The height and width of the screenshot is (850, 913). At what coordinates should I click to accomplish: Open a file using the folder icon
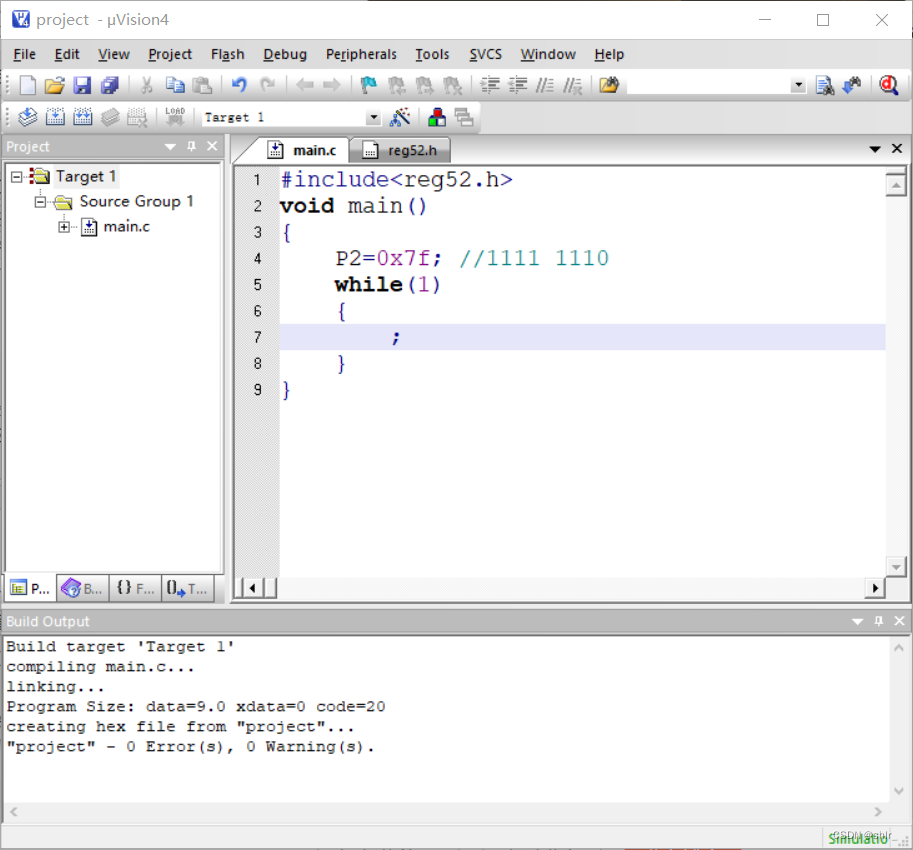(55, 85)
